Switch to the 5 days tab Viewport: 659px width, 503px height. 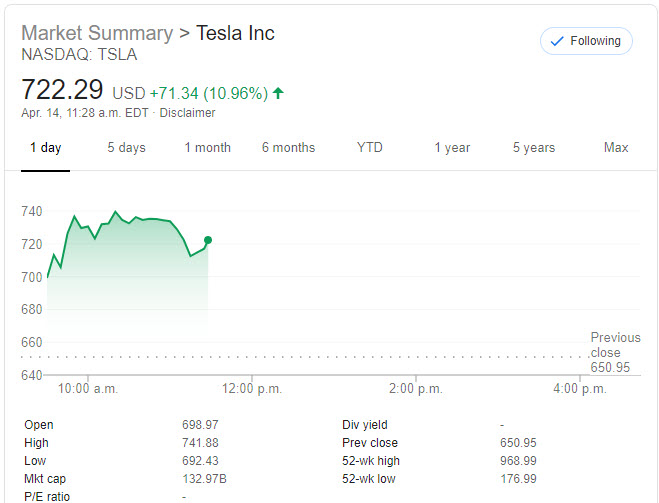coord(127,148)
